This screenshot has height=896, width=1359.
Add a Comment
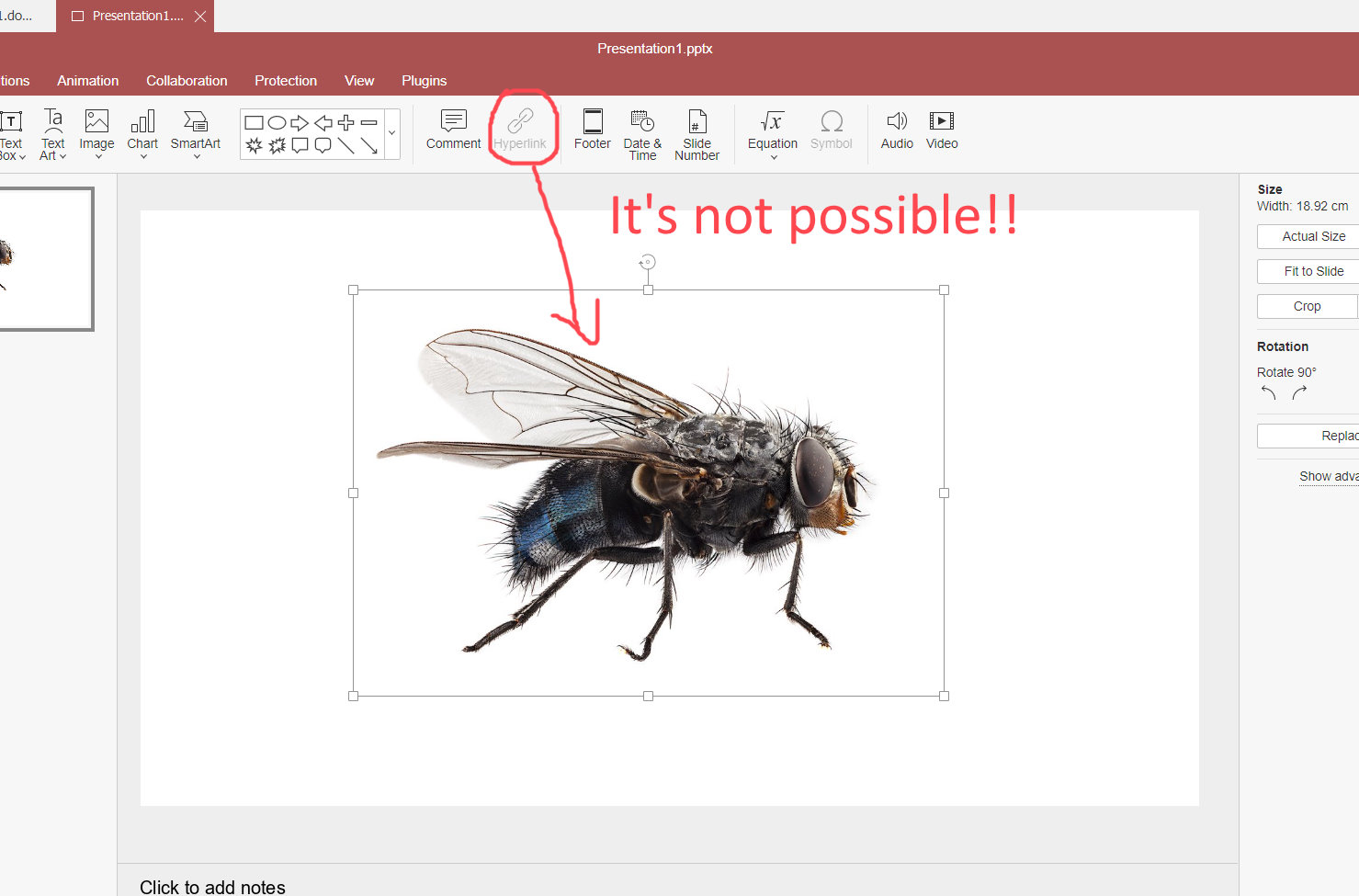(453, 129)
